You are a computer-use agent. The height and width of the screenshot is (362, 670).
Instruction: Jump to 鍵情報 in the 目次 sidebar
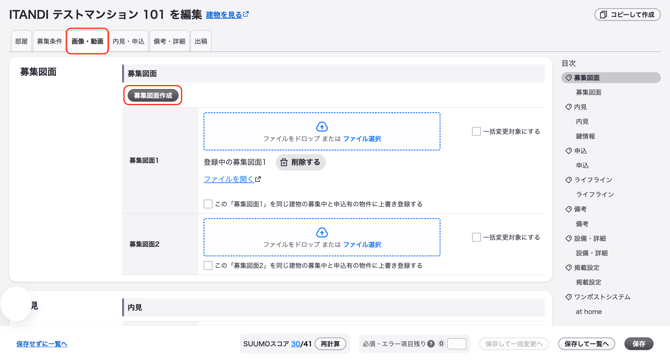point(585,136)
